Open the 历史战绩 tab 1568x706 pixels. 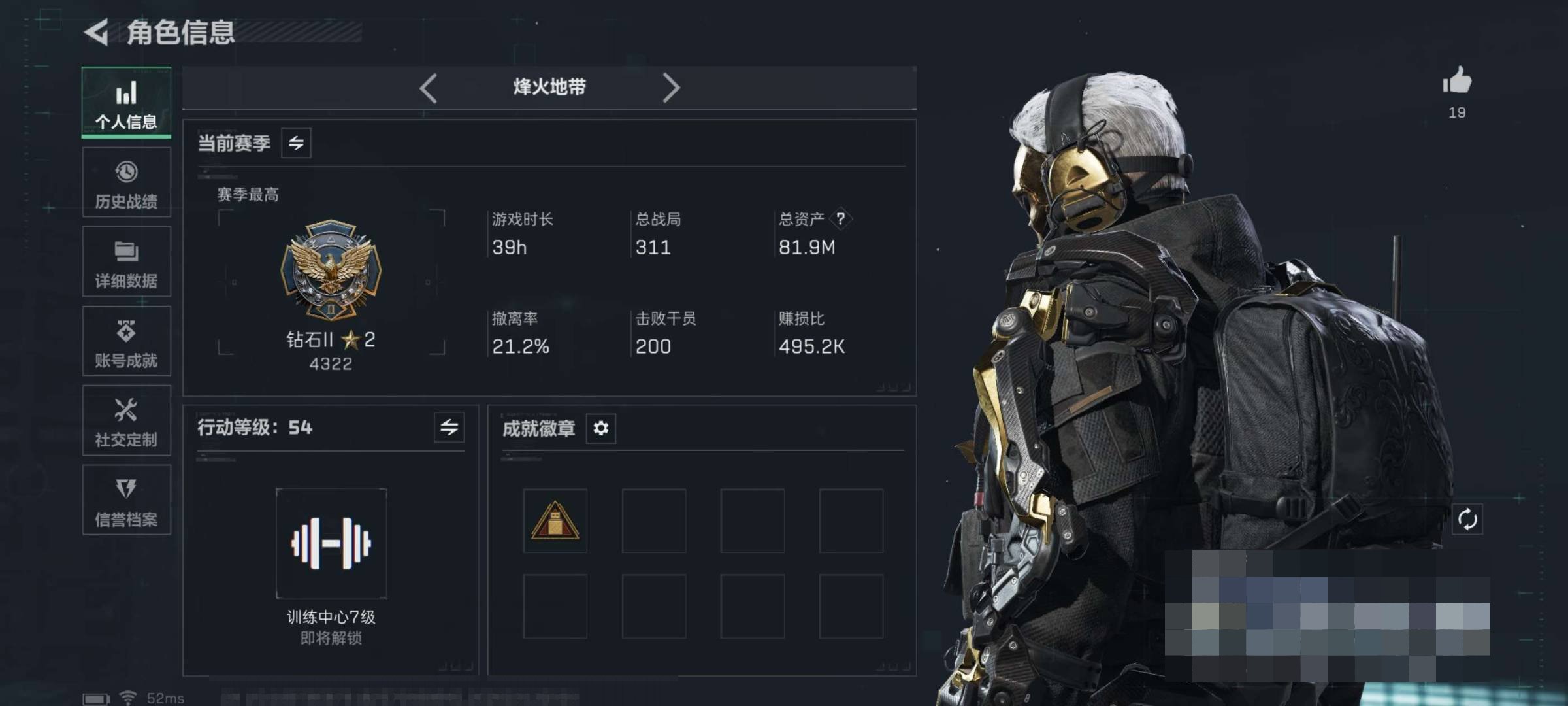click(127, 182)
